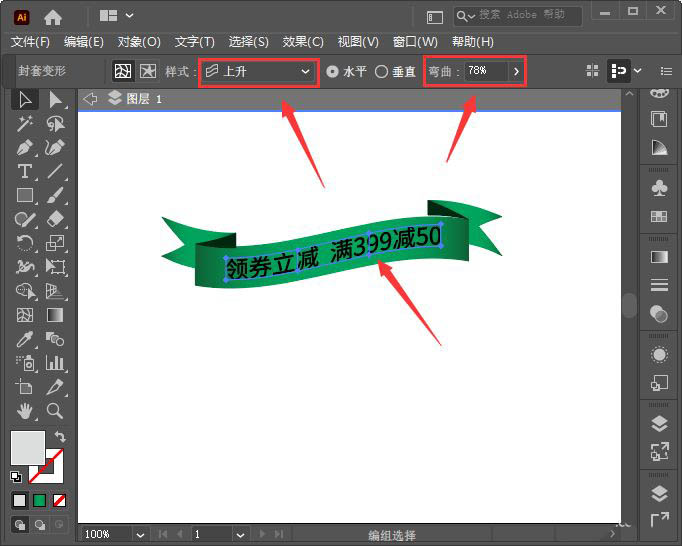Toggle Edit Envelope mode button

coord(123,70)
